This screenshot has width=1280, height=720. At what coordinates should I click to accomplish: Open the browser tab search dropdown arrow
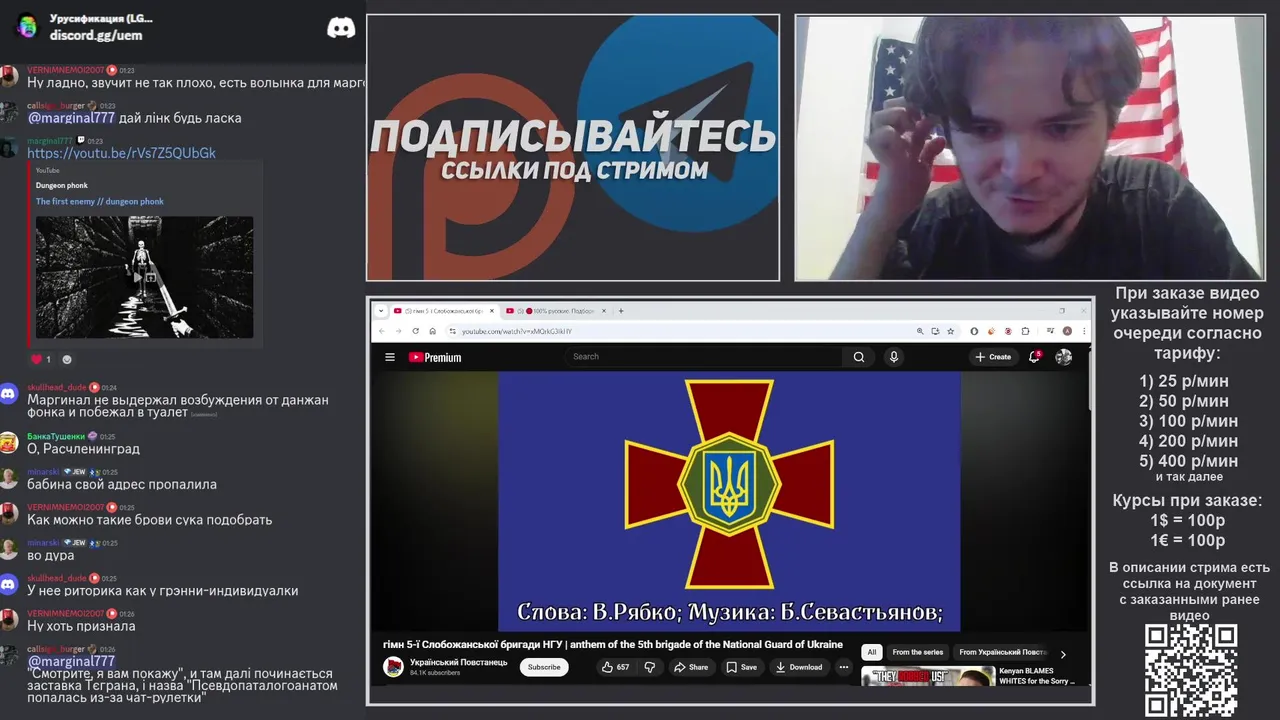380,311
